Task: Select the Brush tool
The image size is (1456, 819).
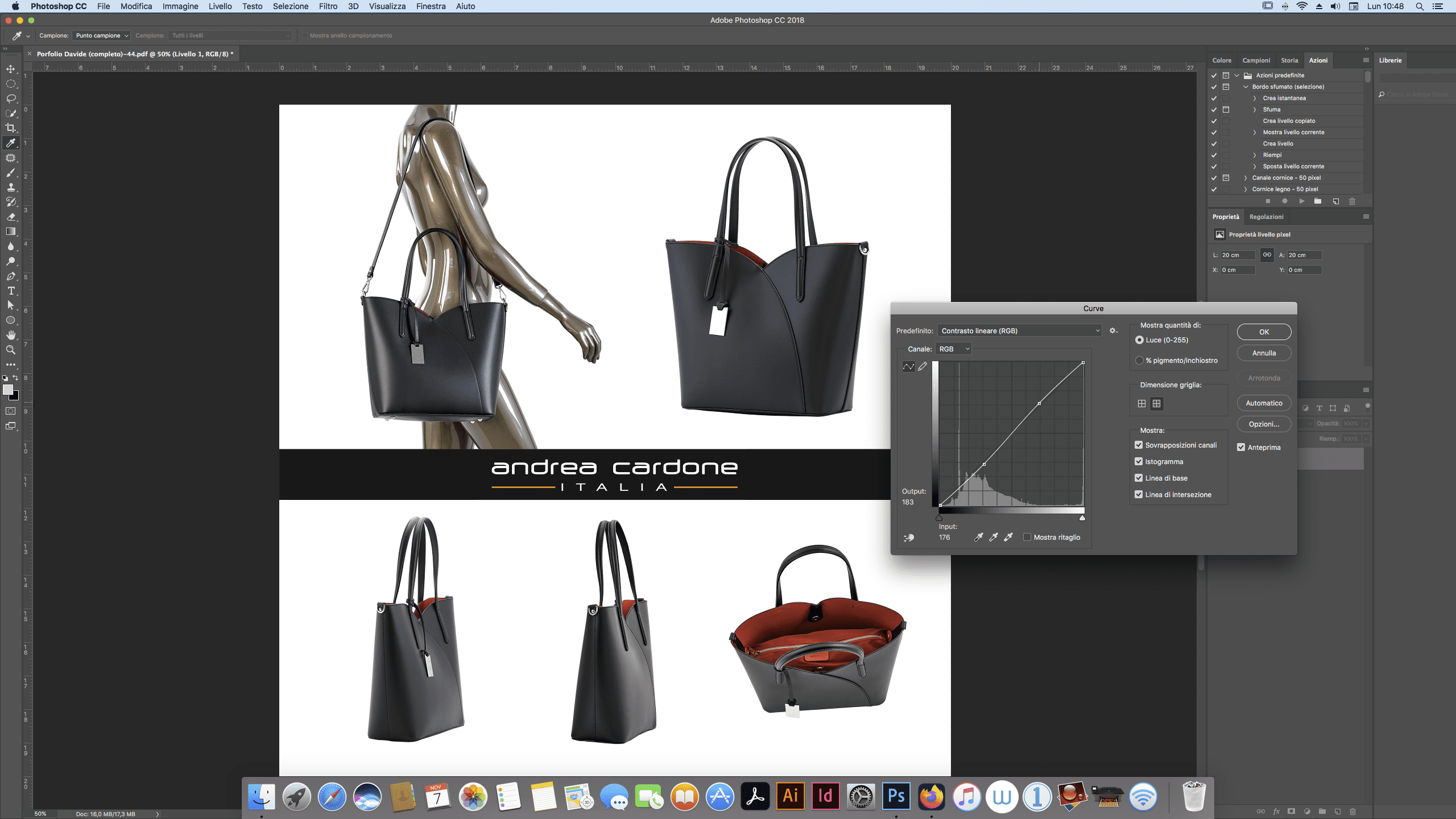Action: coord(11,172)
